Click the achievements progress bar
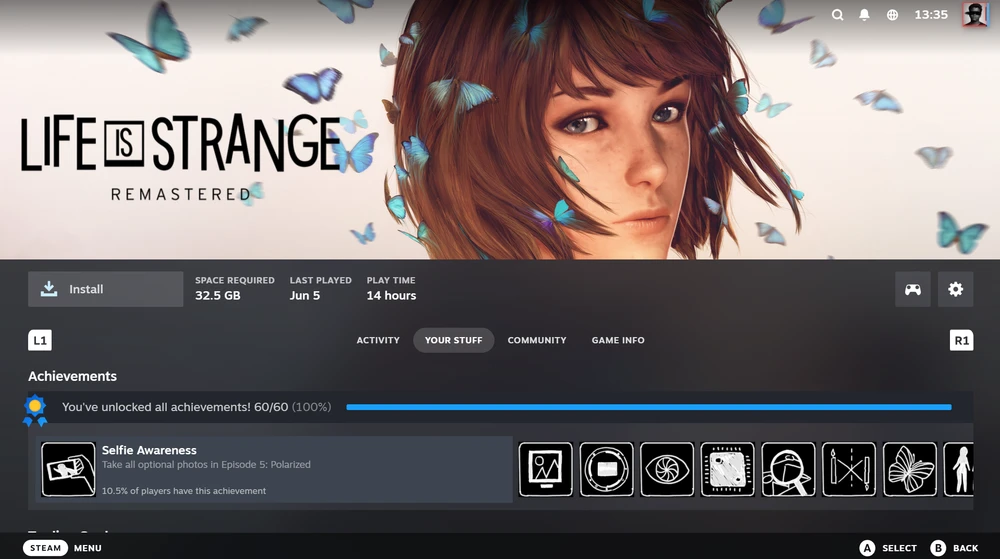Screen dimensions: 1000x559 [649, 407]
